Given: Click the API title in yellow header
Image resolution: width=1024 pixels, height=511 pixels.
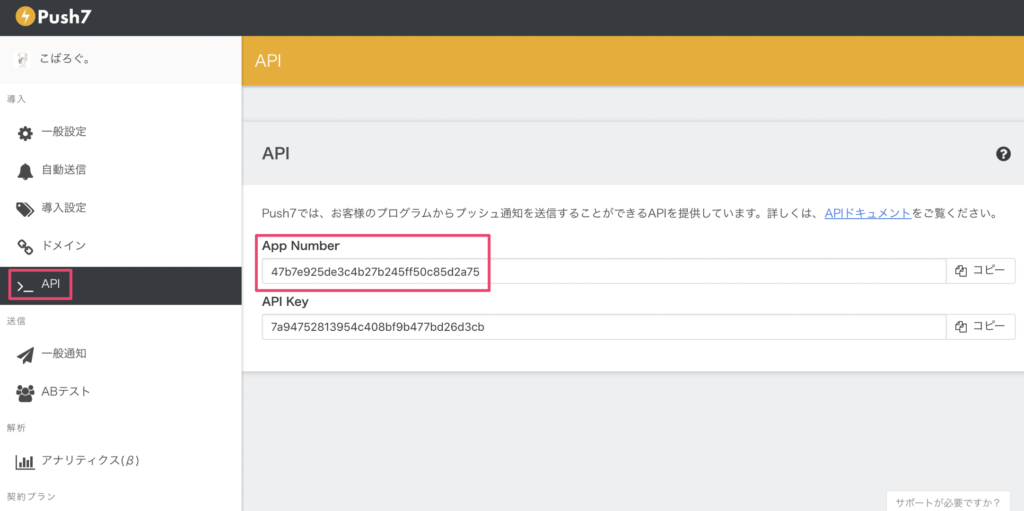Looking at the screenshot, I should pyautogui.click(x=268, y=61).
